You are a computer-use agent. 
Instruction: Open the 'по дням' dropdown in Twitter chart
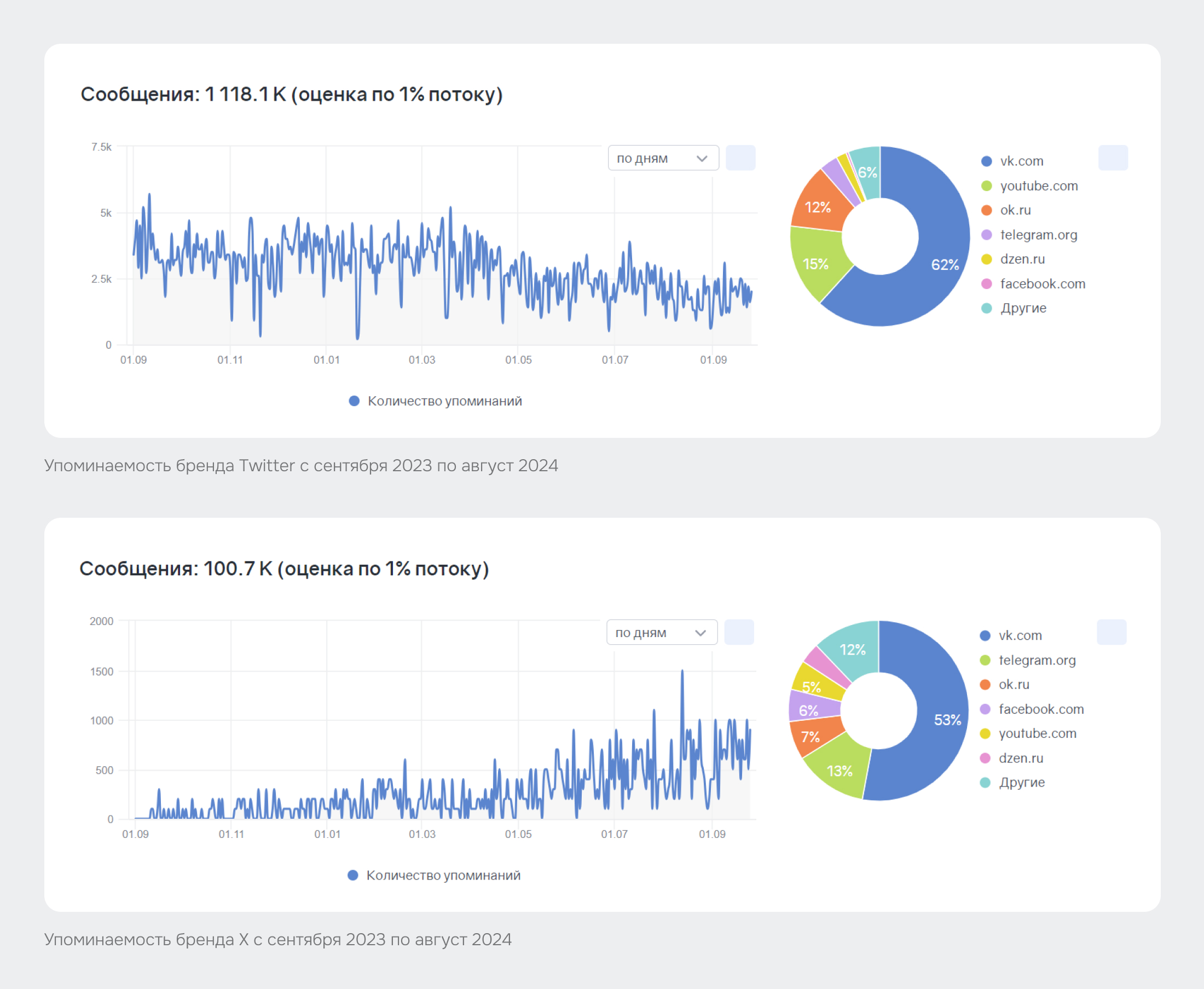(663, 158)
